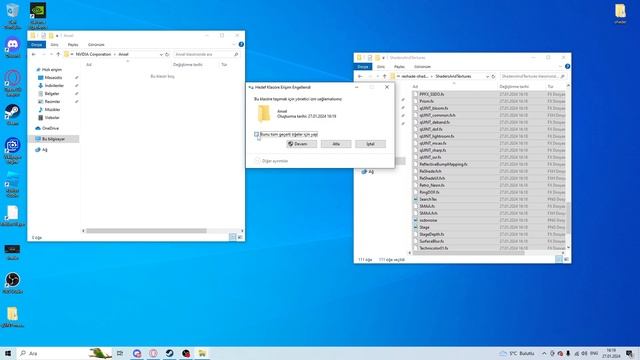
Task: Open address history dropdown in ShadersAndTextures window
Action: (x=487, y=76)
